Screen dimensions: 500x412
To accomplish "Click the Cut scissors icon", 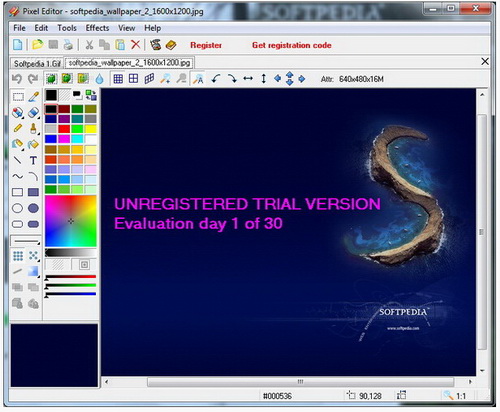I will [89, 45].
